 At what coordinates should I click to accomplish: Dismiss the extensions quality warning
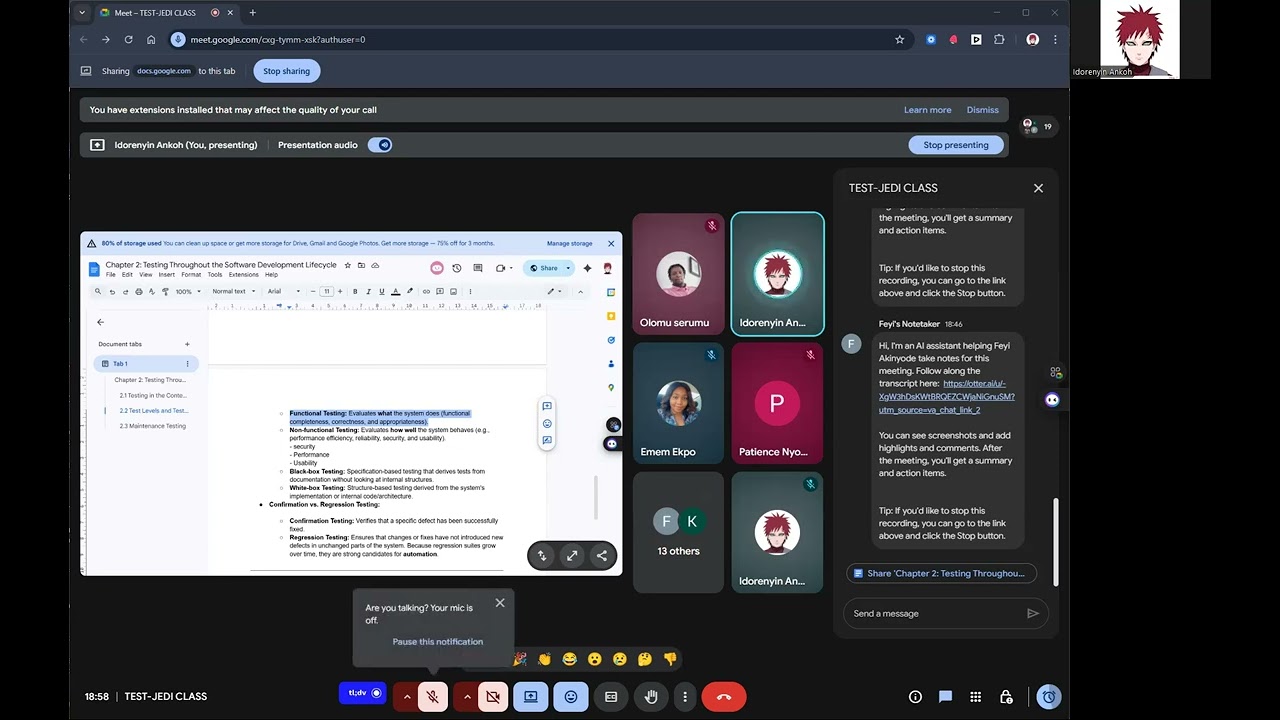click(983, 110)
